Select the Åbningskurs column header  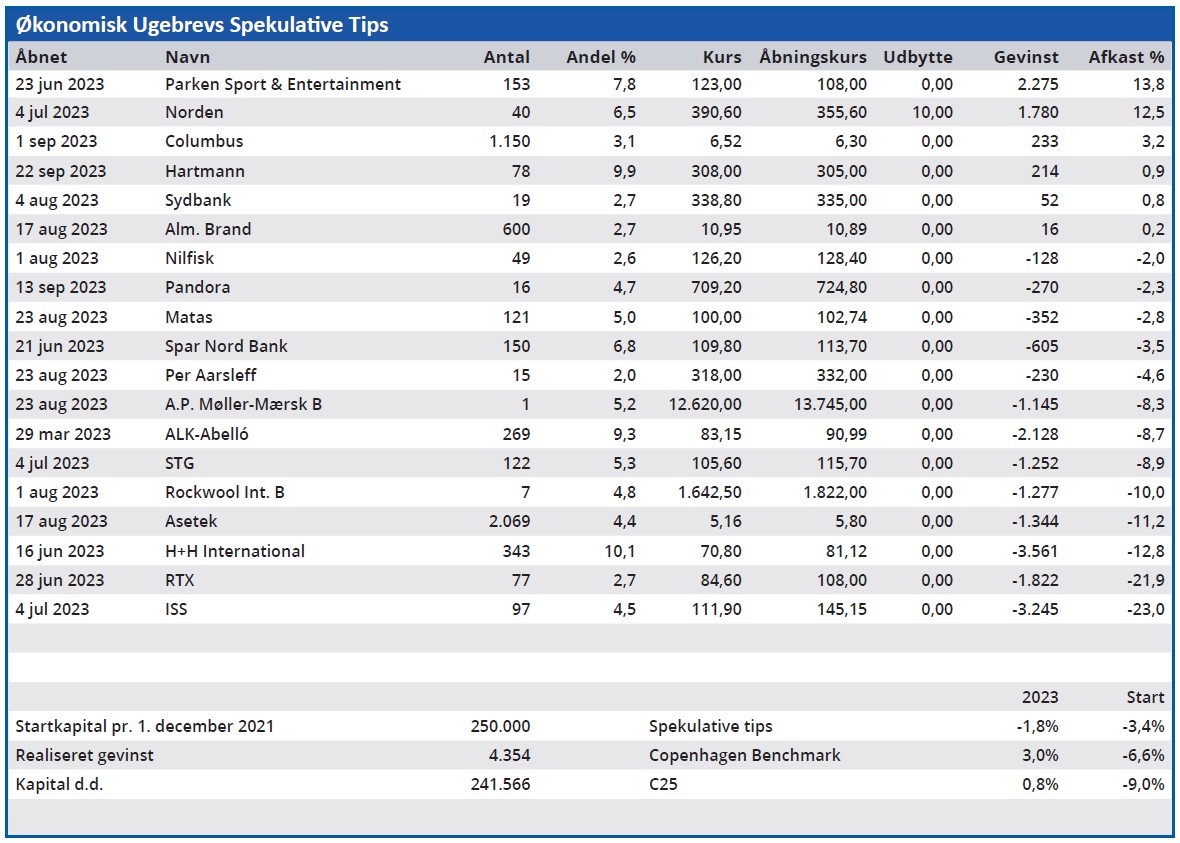click(x=813, y=57)
